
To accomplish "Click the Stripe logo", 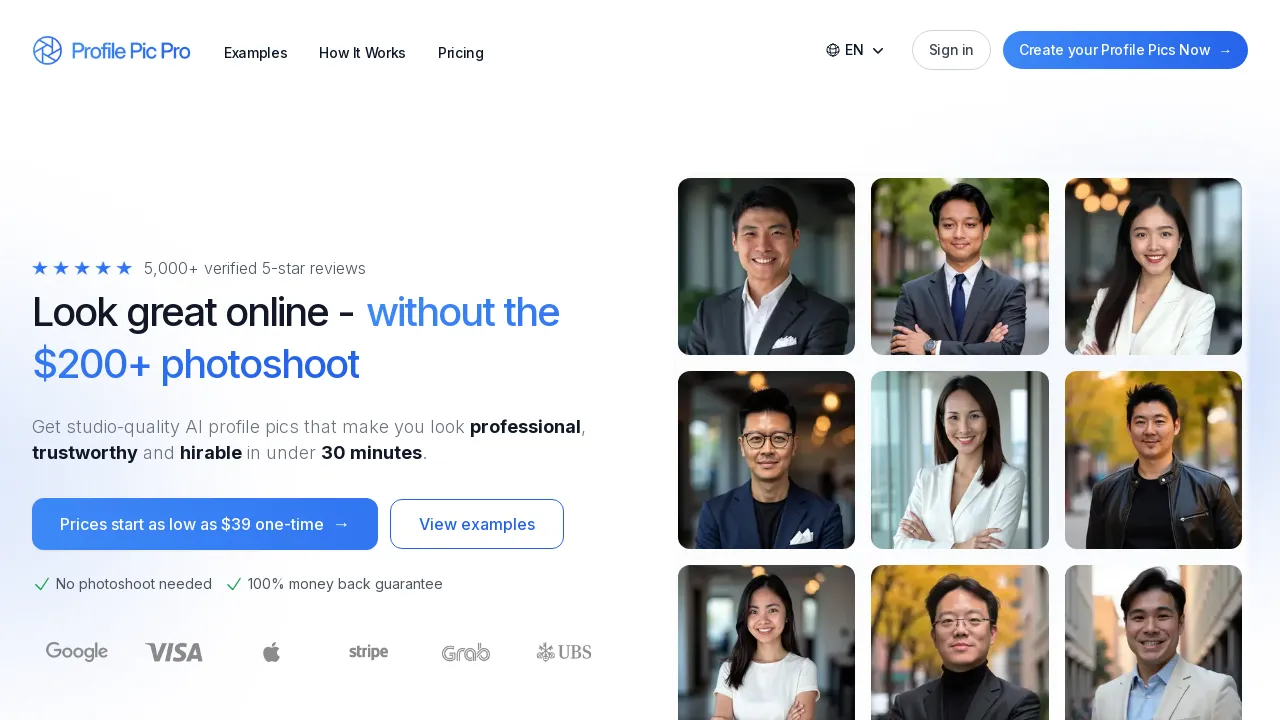I will 368,651.
